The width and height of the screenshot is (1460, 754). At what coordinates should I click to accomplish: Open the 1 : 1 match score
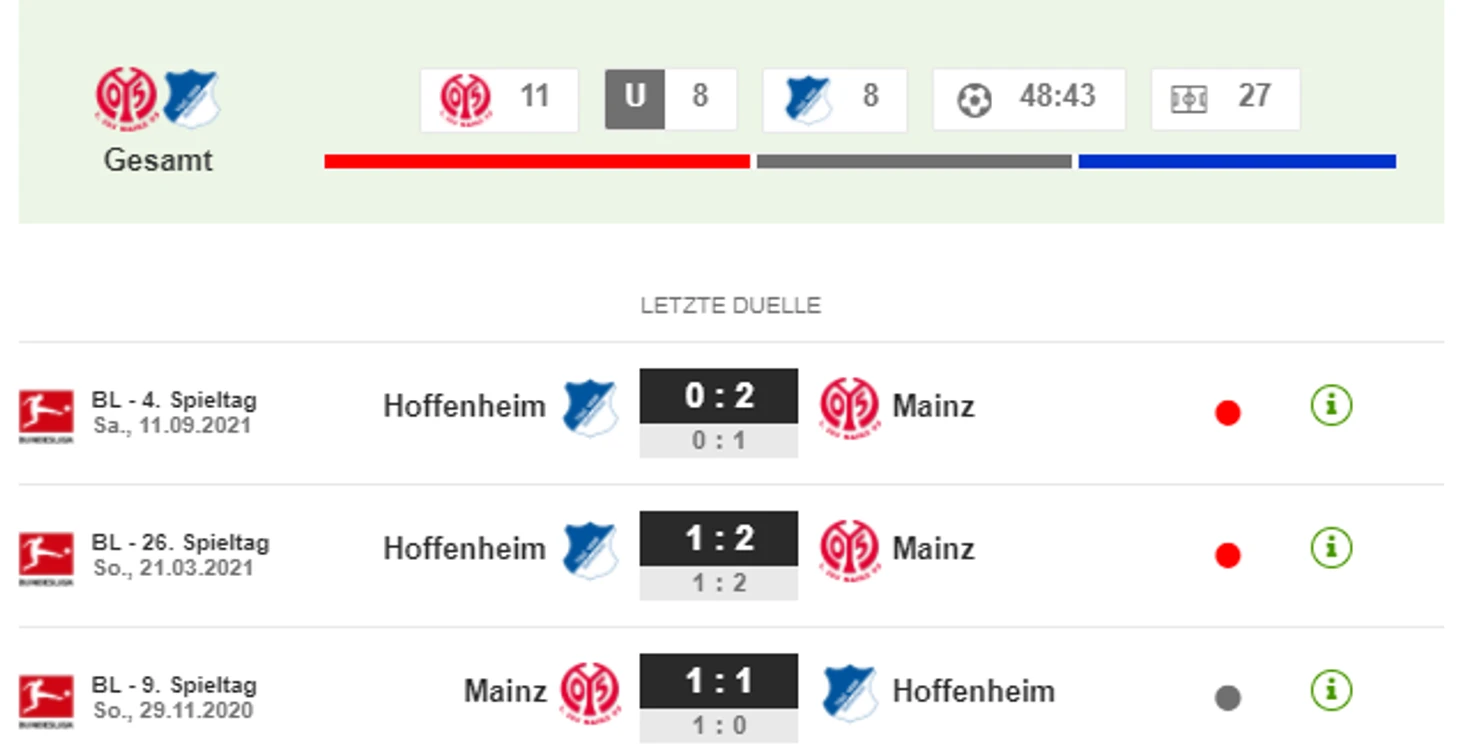[719, 681]
